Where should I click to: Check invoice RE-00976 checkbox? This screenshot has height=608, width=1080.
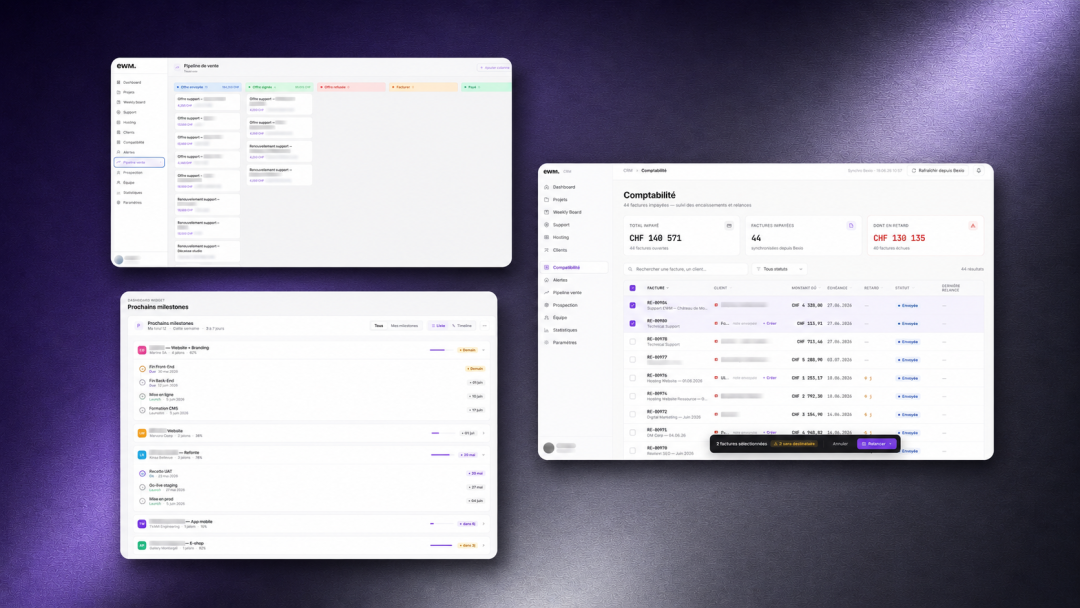click(x=632, y=378)
